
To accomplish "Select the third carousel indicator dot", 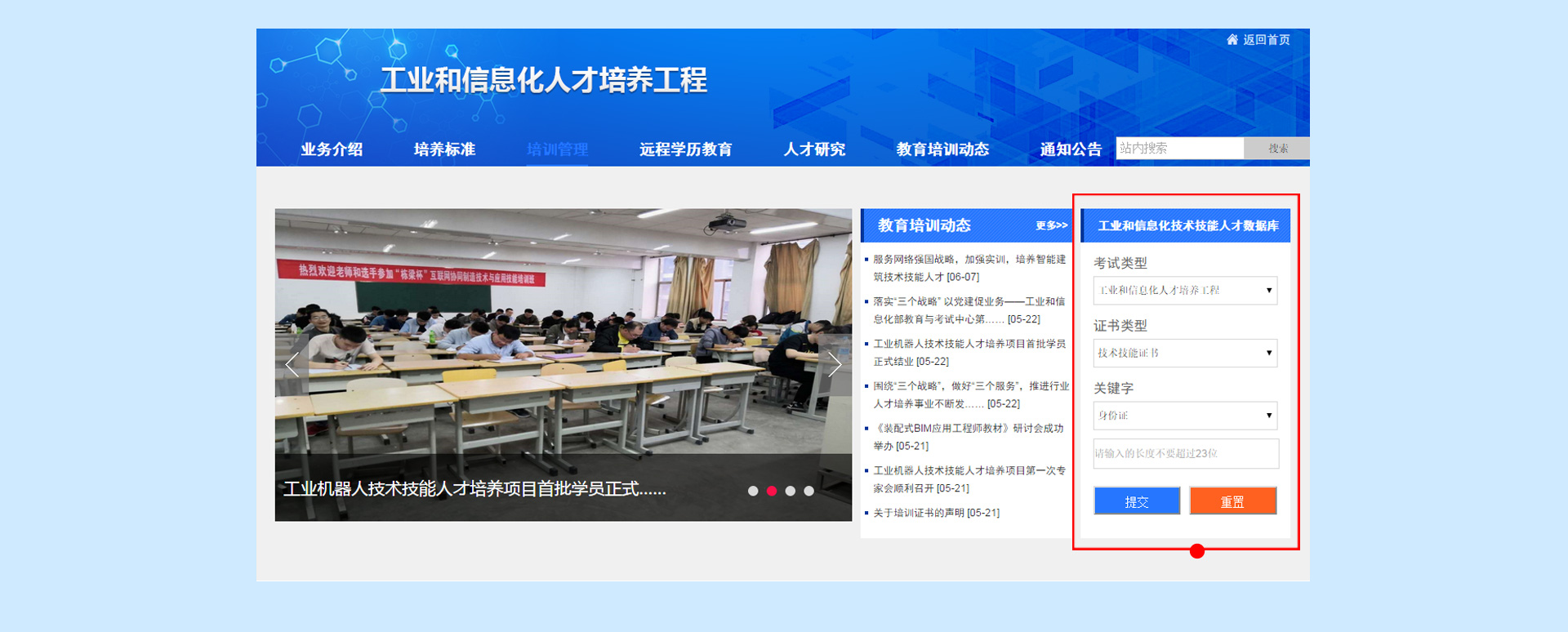I will point(790,491).
